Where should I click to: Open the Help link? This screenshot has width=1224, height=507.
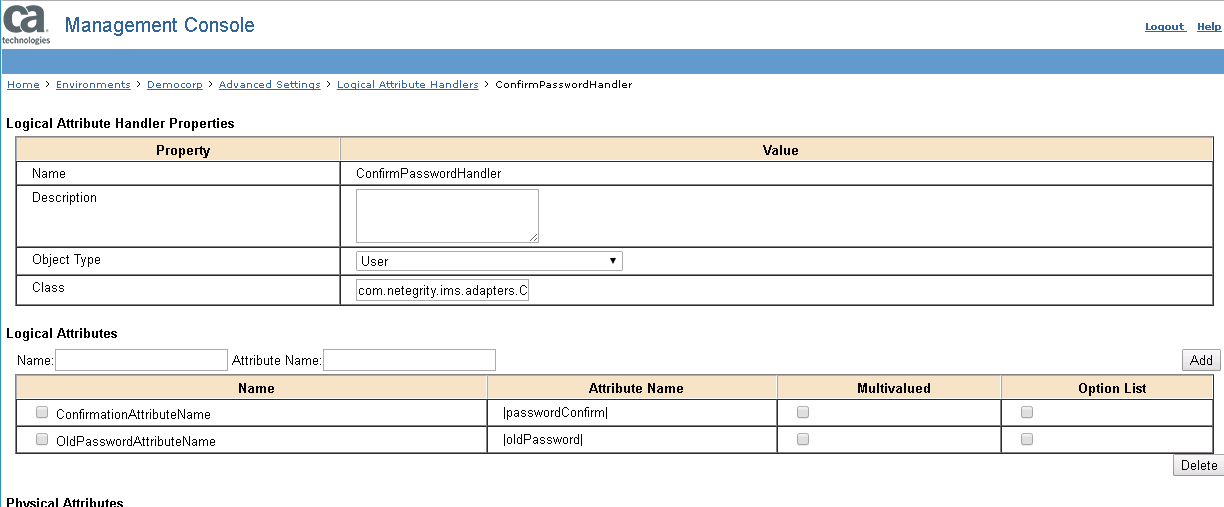[1209, 27]
